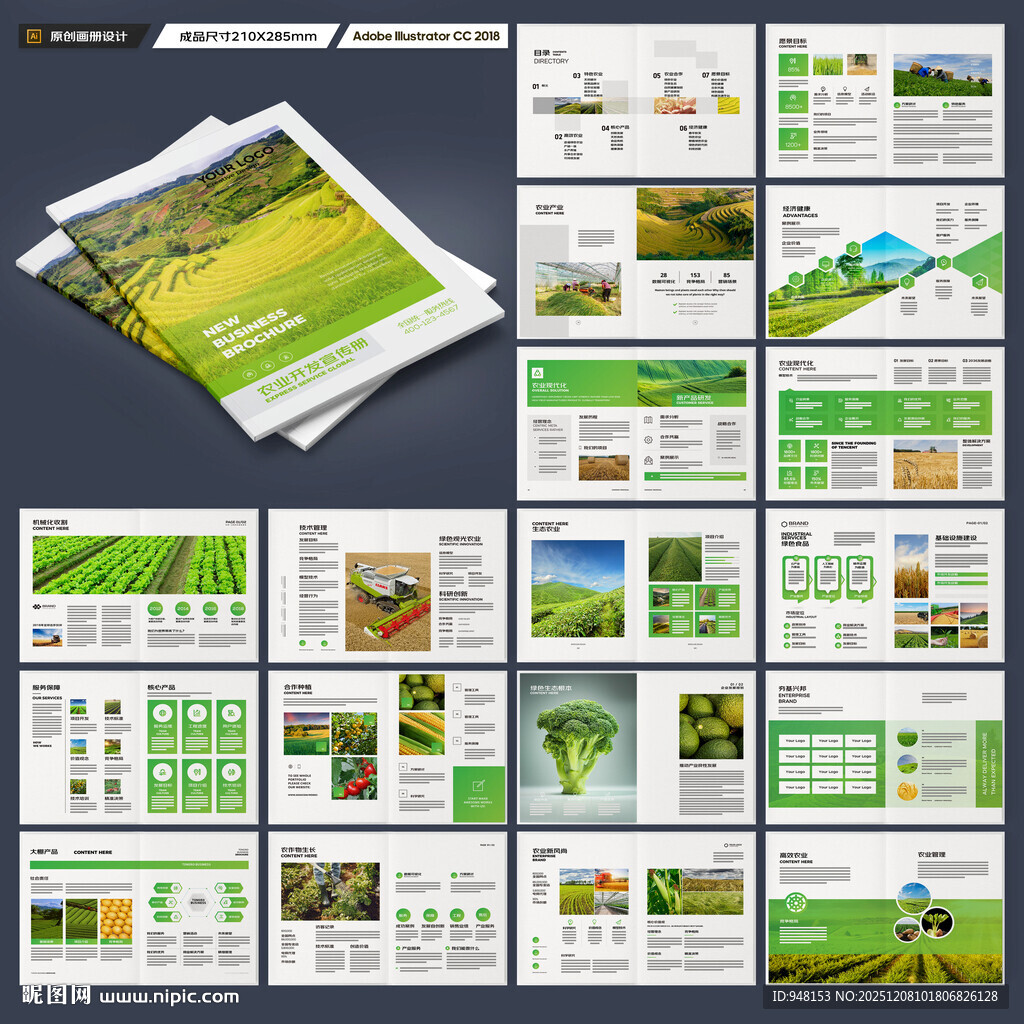The image size is (1024, 1024).
Task: Click the Adobe Illustrator CC 2018 label
Action: click(426, 36)
